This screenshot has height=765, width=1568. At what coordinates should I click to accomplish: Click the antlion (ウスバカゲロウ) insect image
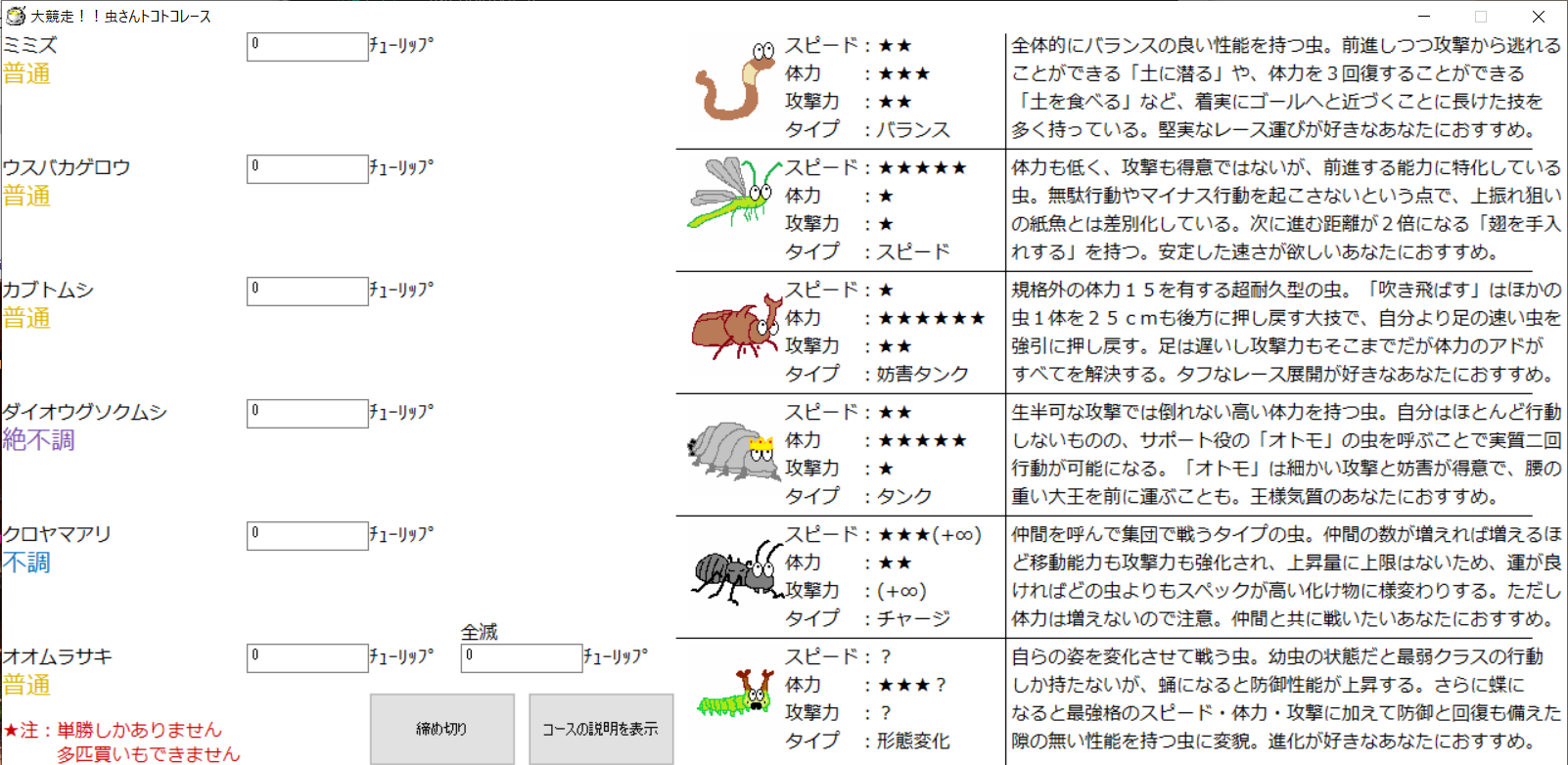click(x=732, y=193)
